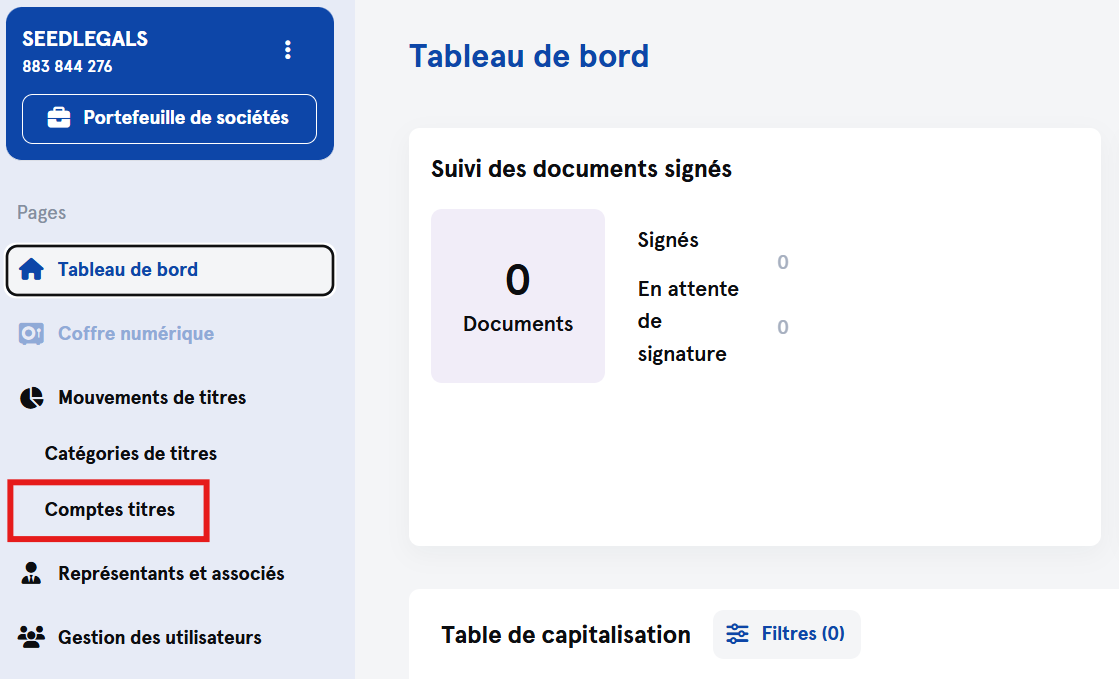Open the three-dot company options menu

(288, 50)
